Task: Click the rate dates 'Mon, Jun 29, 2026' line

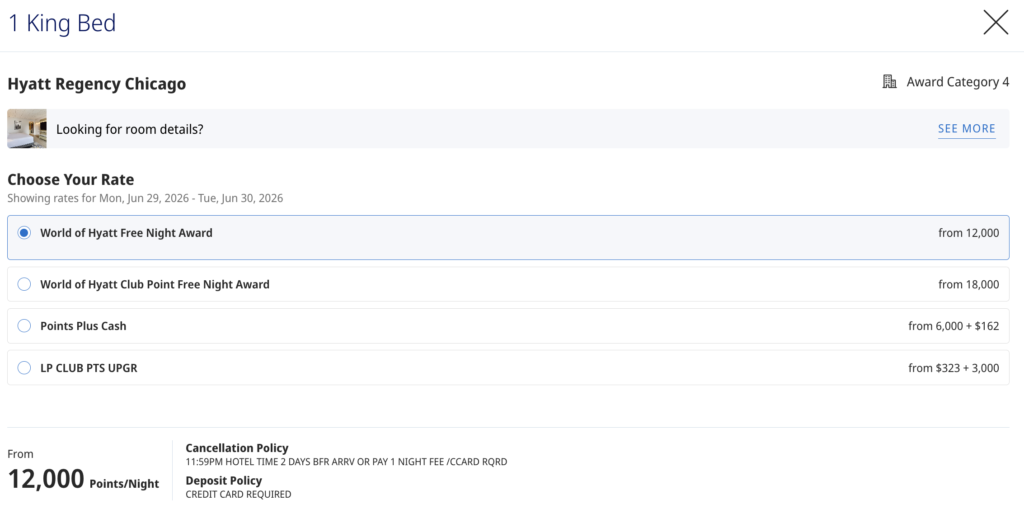Action: click(145, 198)
